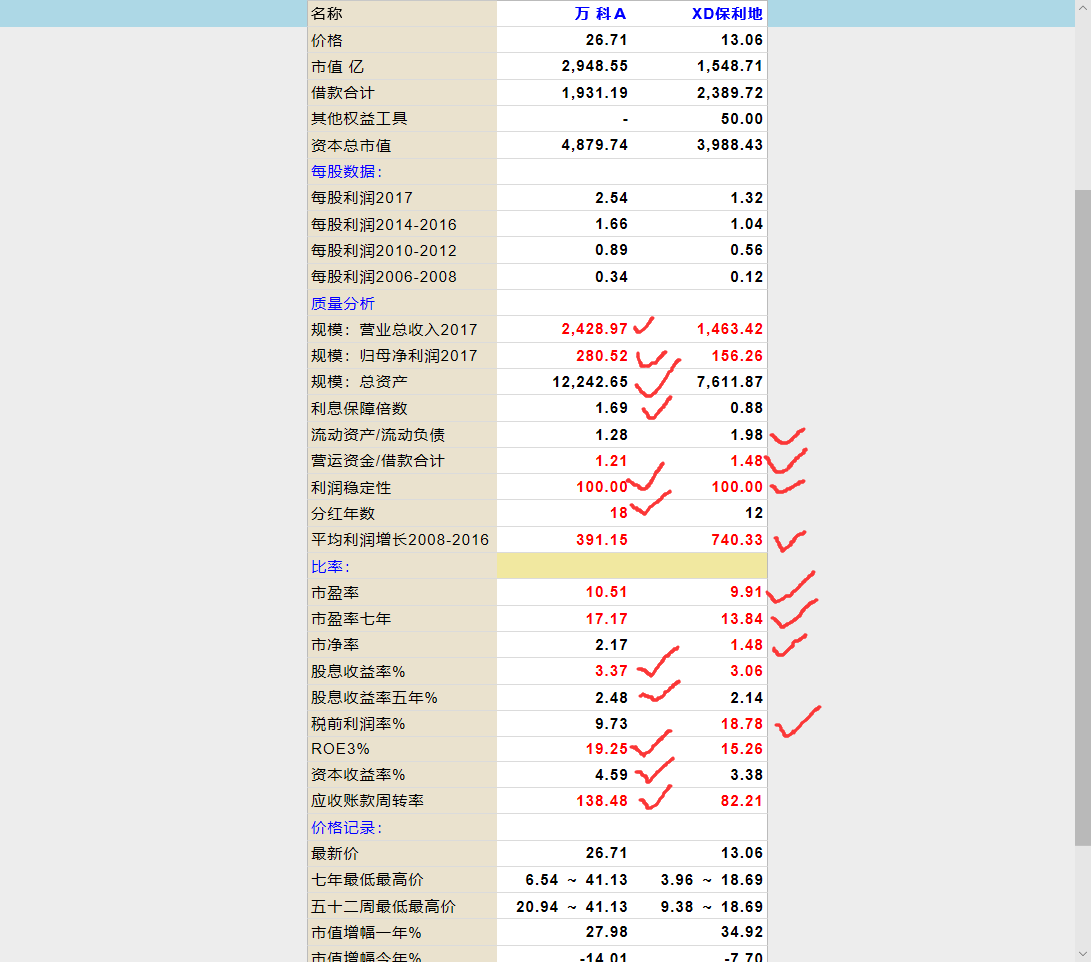Click receivables turnover value 82.21
Viewport: 1091px width, 962px height.
click(x=742, y=801)
